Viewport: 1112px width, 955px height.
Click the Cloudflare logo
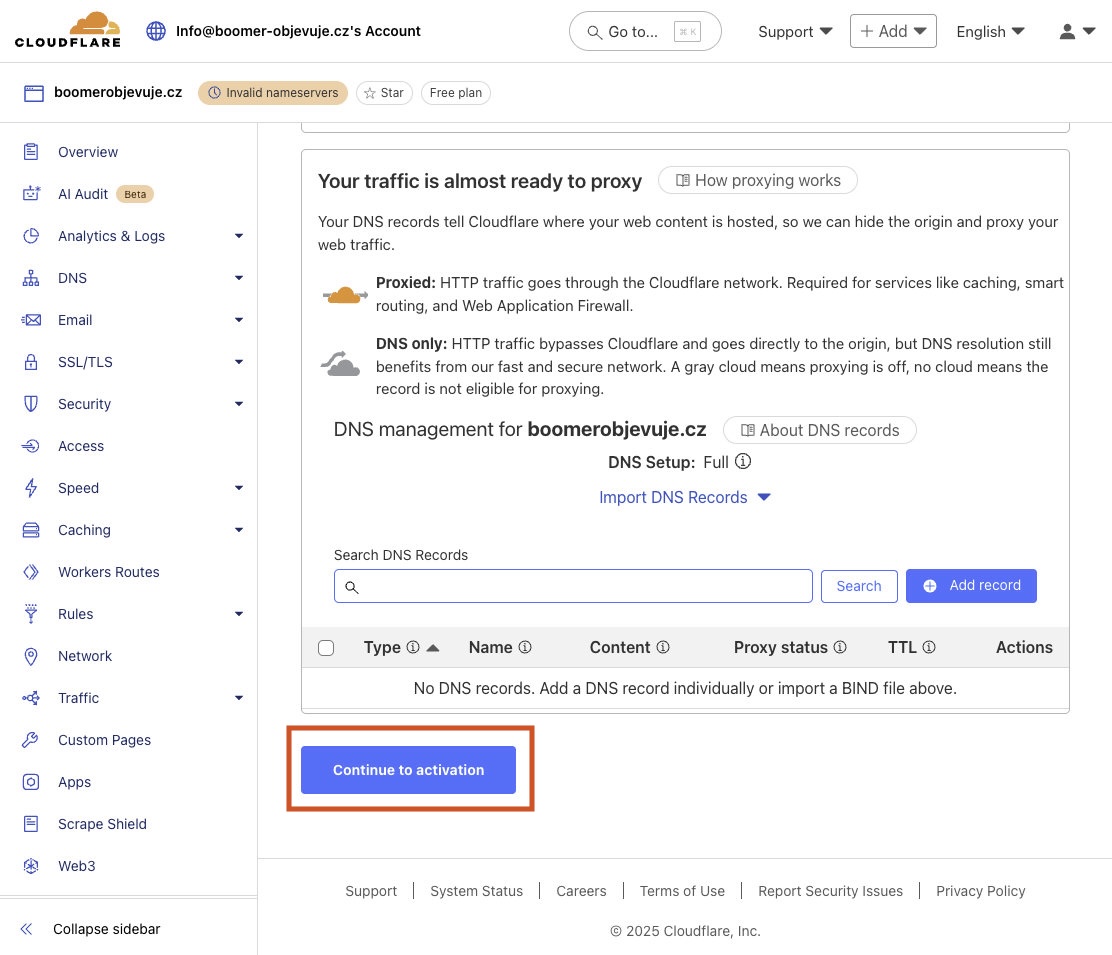click(67, 30)
